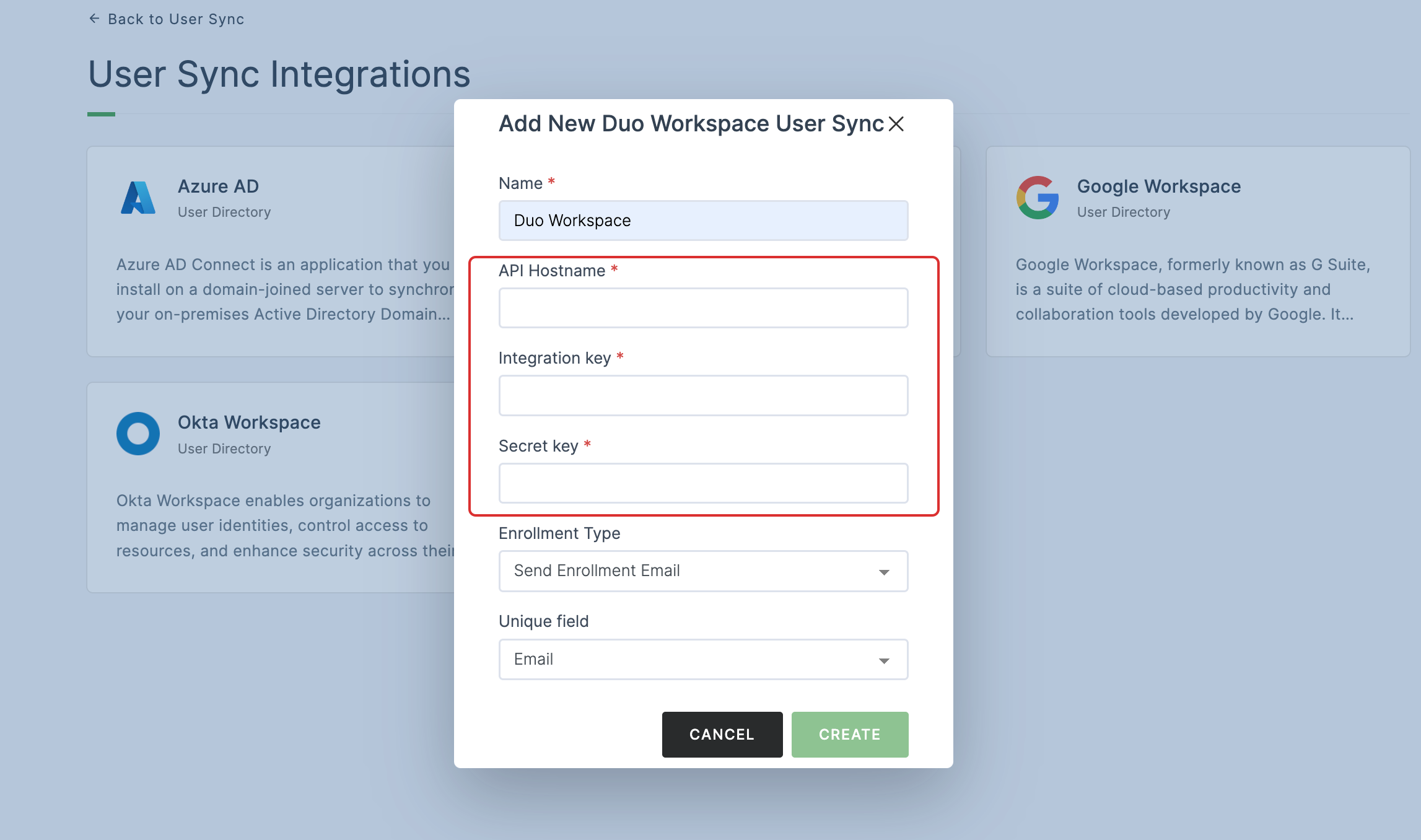
Task: Click the Azure AD logo icon
Action: click(138, 198)
